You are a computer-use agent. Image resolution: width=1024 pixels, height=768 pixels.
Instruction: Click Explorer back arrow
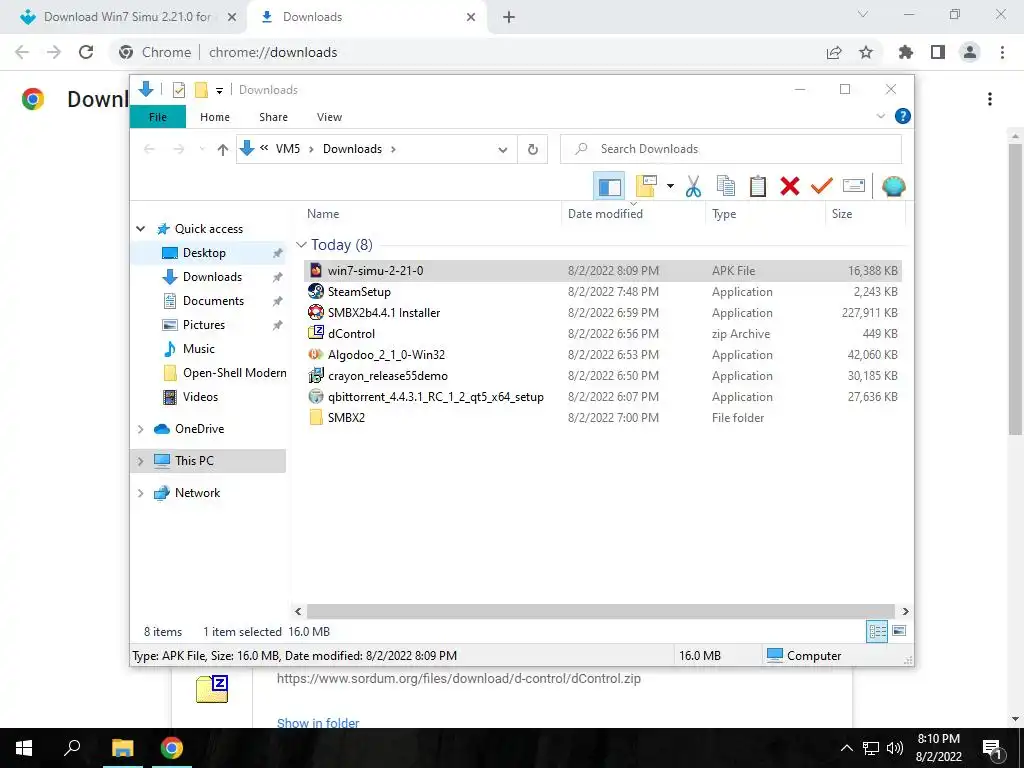(x=150, y=150)
